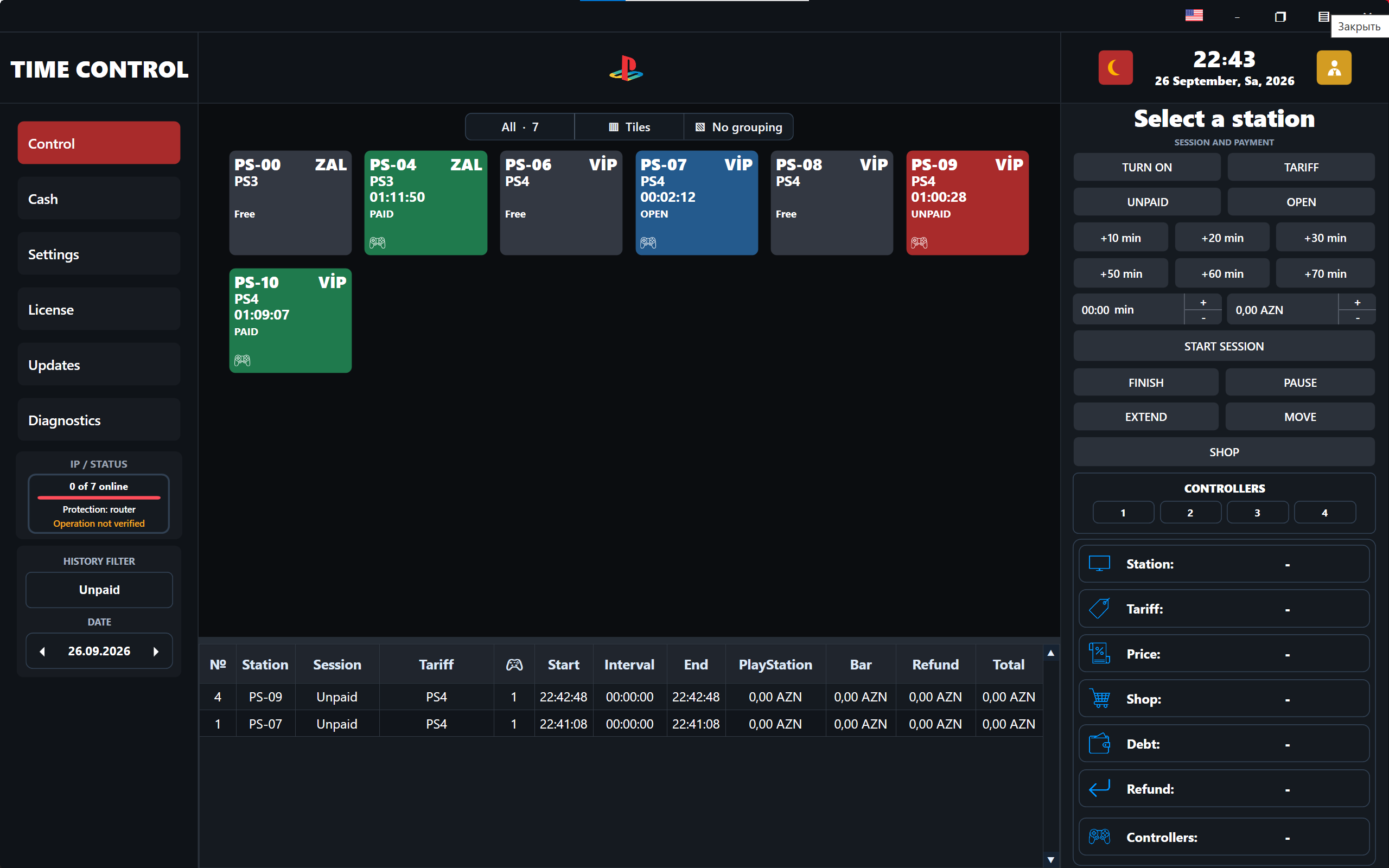Image resolution: width=1389 pixels, height=868 pixels.
Task: Toggle the Unpaid history filter
Action: (99, 590)
